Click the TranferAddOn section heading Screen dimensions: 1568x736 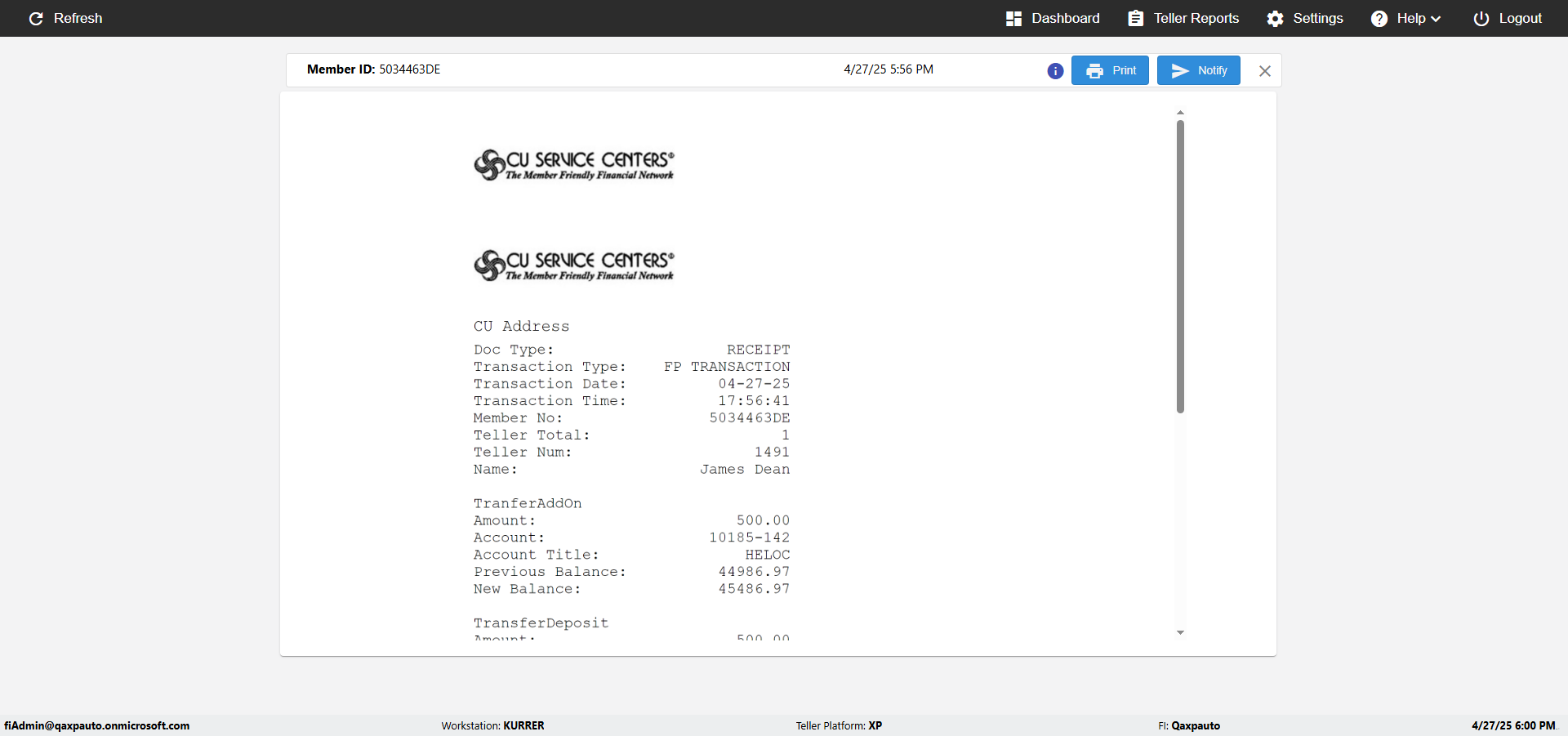tap(528, 504)
